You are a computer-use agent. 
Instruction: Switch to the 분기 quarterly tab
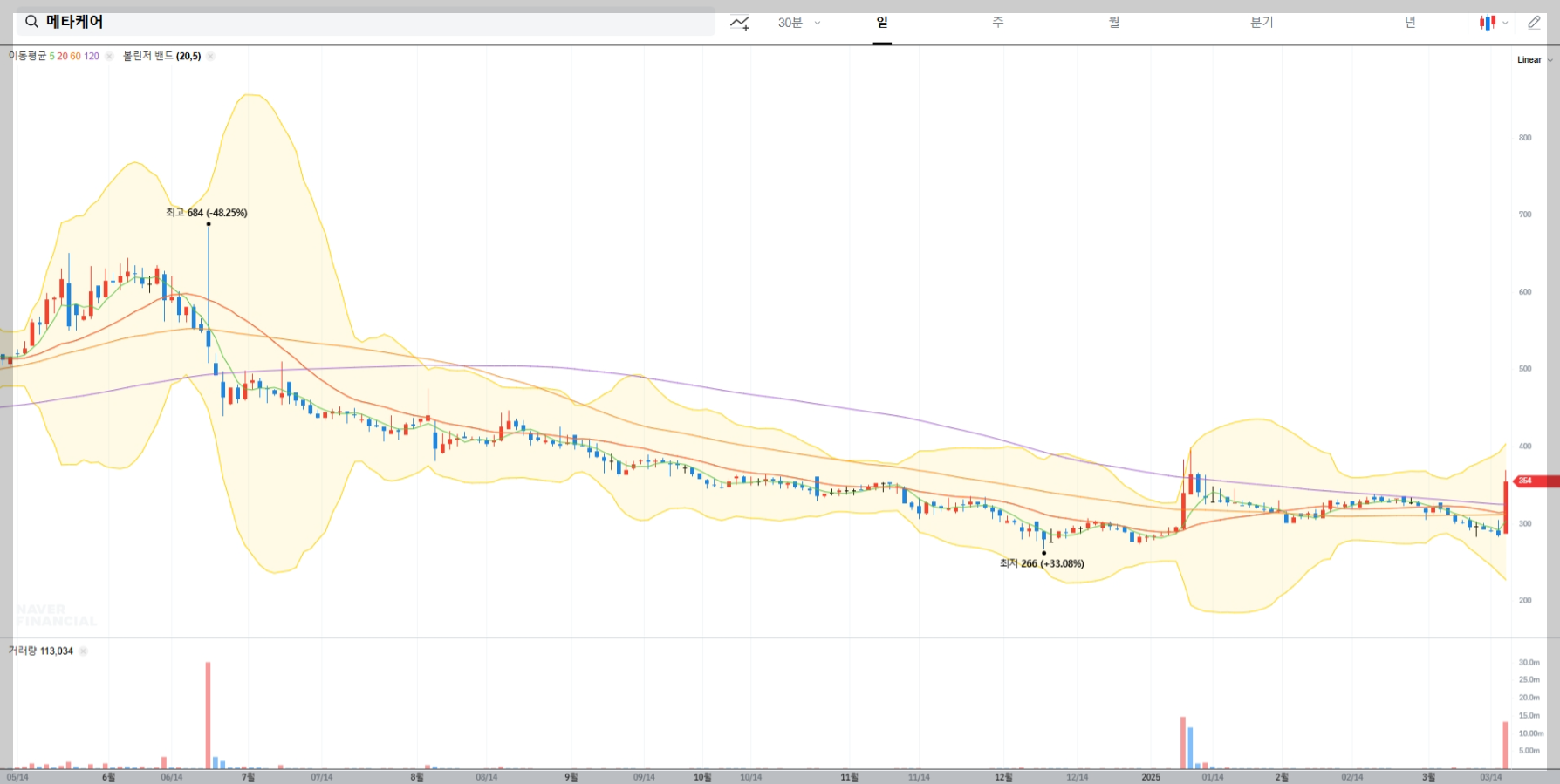pos(1262,23)
